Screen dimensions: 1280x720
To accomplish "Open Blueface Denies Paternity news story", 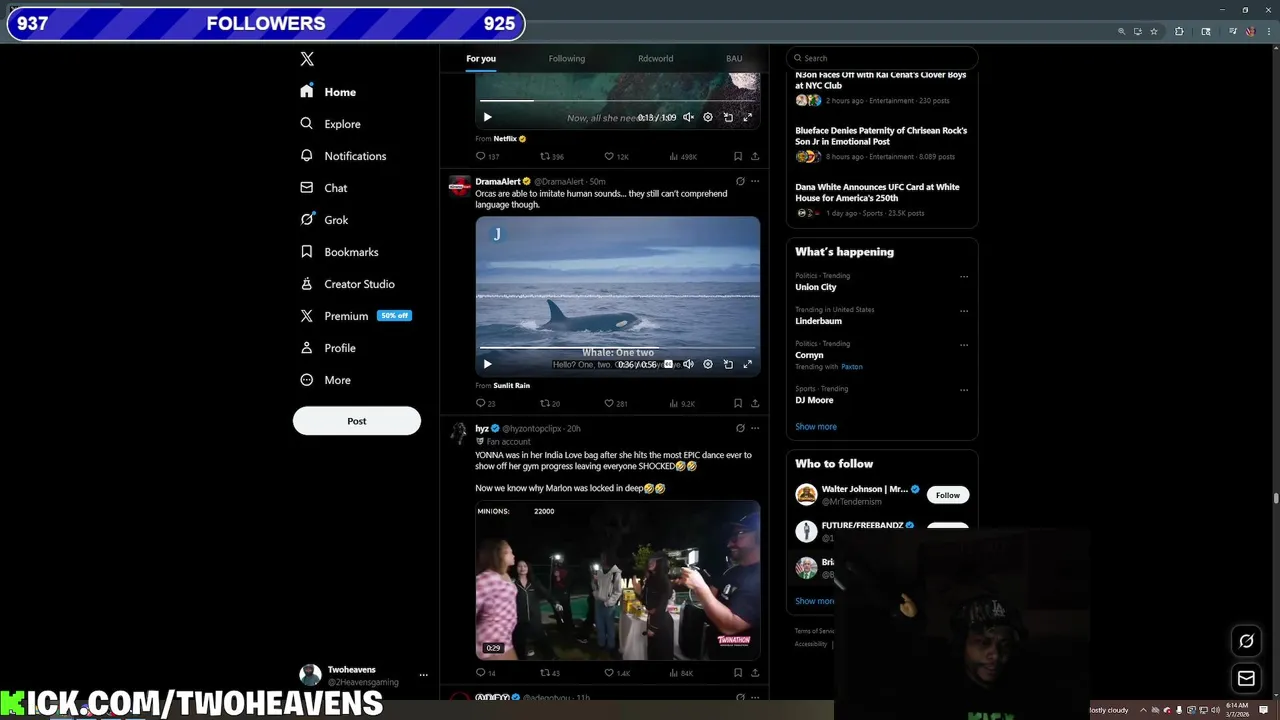I will [881, 143].
